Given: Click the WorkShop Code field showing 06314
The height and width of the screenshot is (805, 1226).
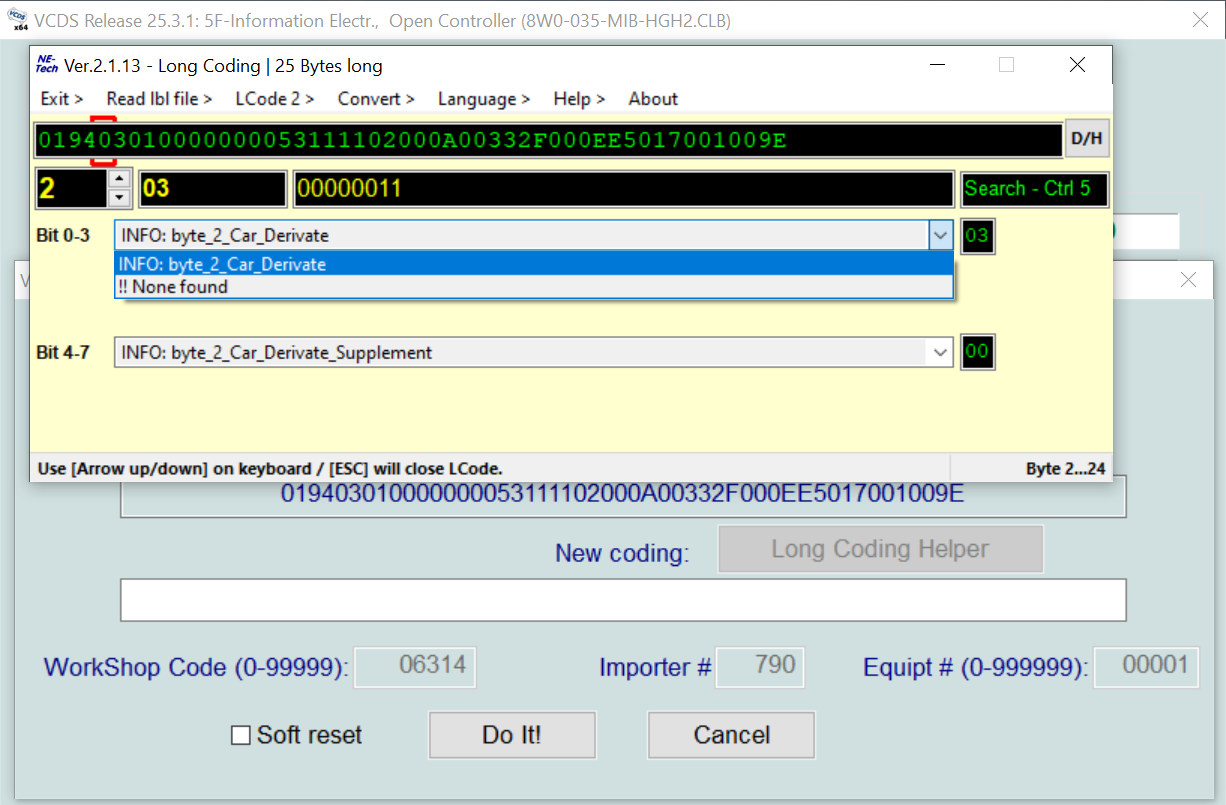Looking at the screenshot, I should (x=415, y=667).
